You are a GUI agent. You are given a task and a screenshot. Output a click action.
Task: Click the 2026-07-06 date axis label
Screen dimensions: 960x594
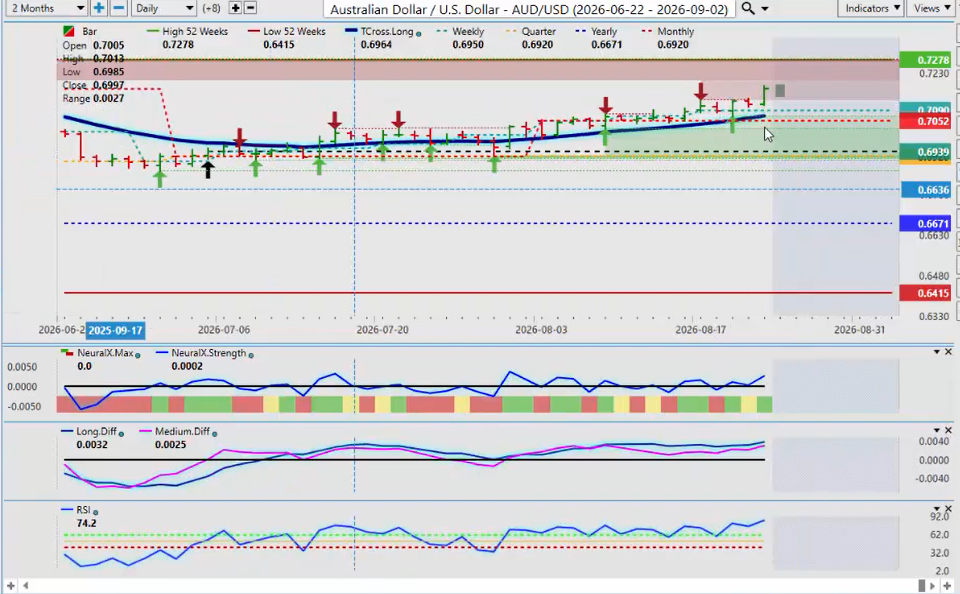(x=224, y=329)
